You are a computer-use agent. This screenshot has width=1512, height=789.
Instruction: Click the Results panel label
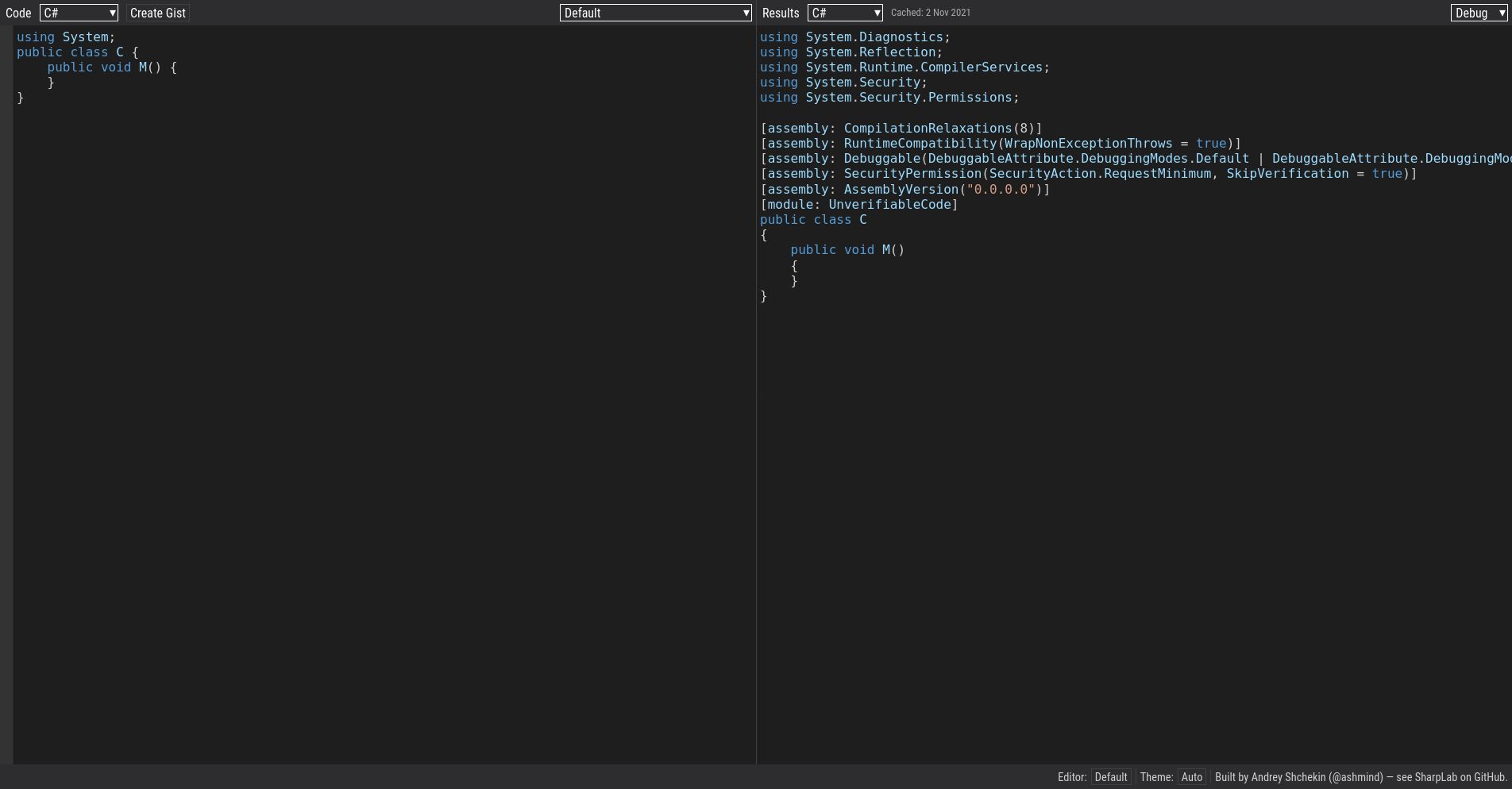point(781,12)
